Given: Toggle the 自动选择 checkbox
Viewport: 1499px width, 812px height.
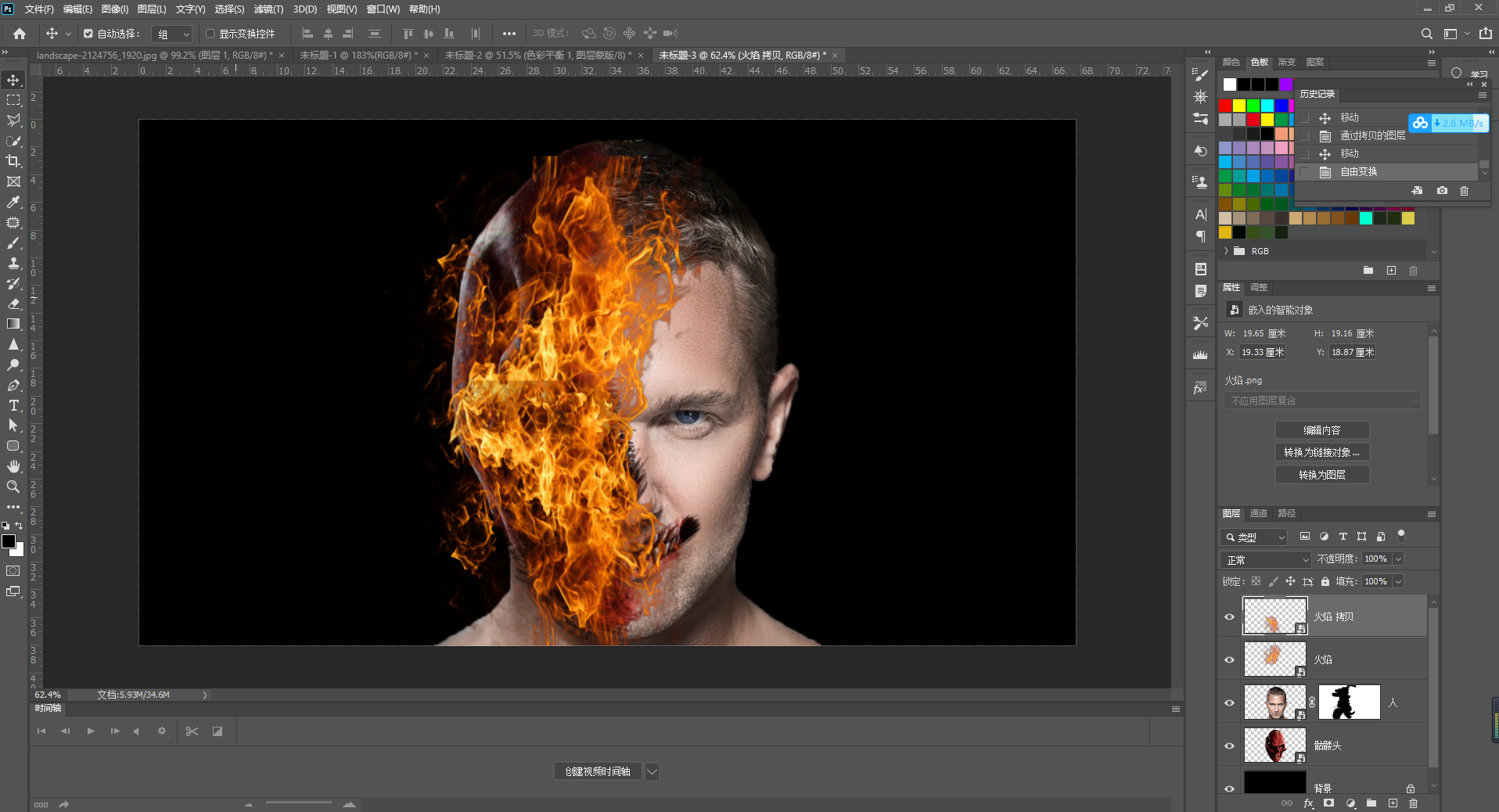Looking at the screenshot, I should pos(88,34).
